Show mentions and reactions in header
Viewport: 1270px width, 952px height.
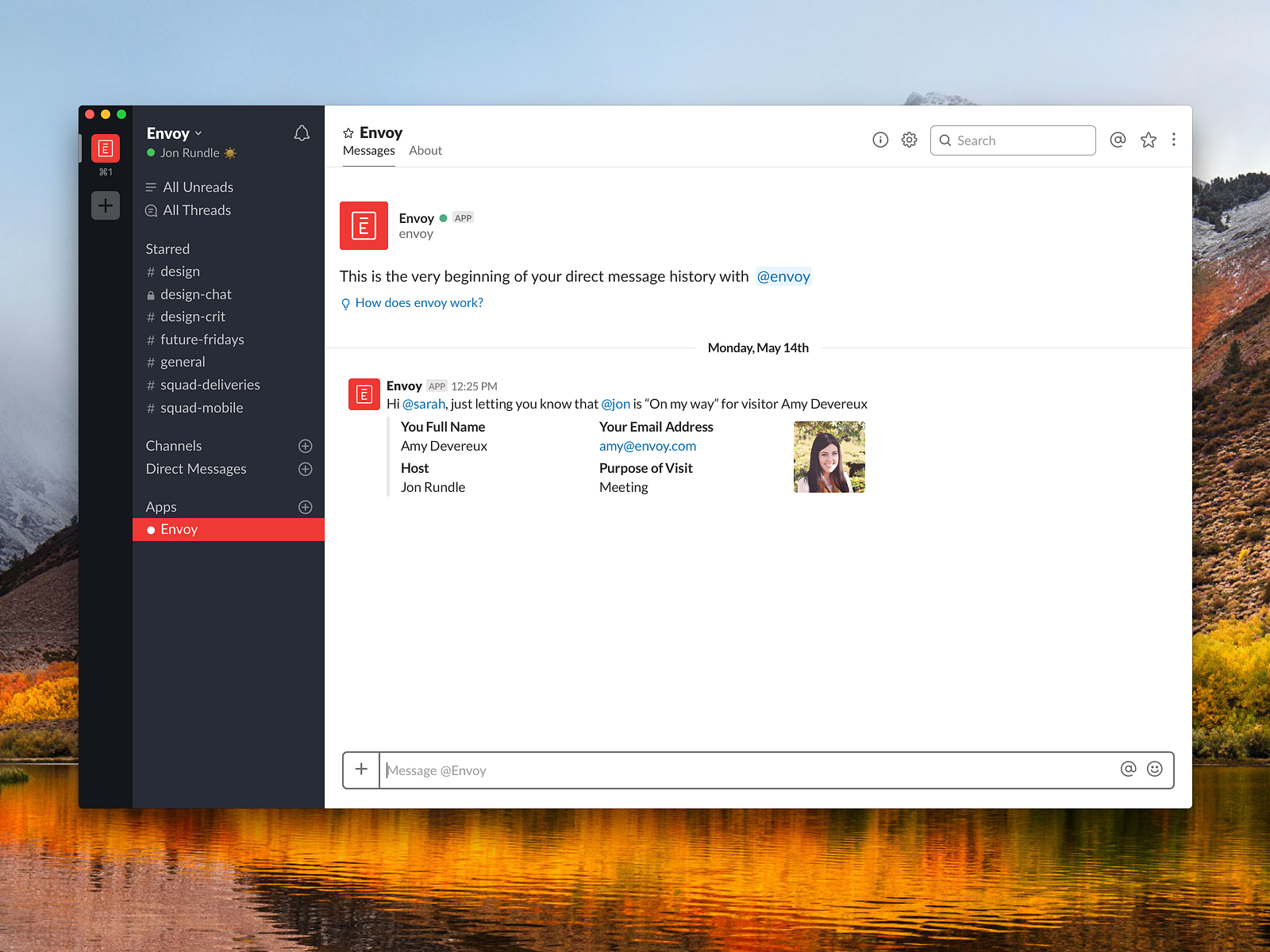point(1118,140)
